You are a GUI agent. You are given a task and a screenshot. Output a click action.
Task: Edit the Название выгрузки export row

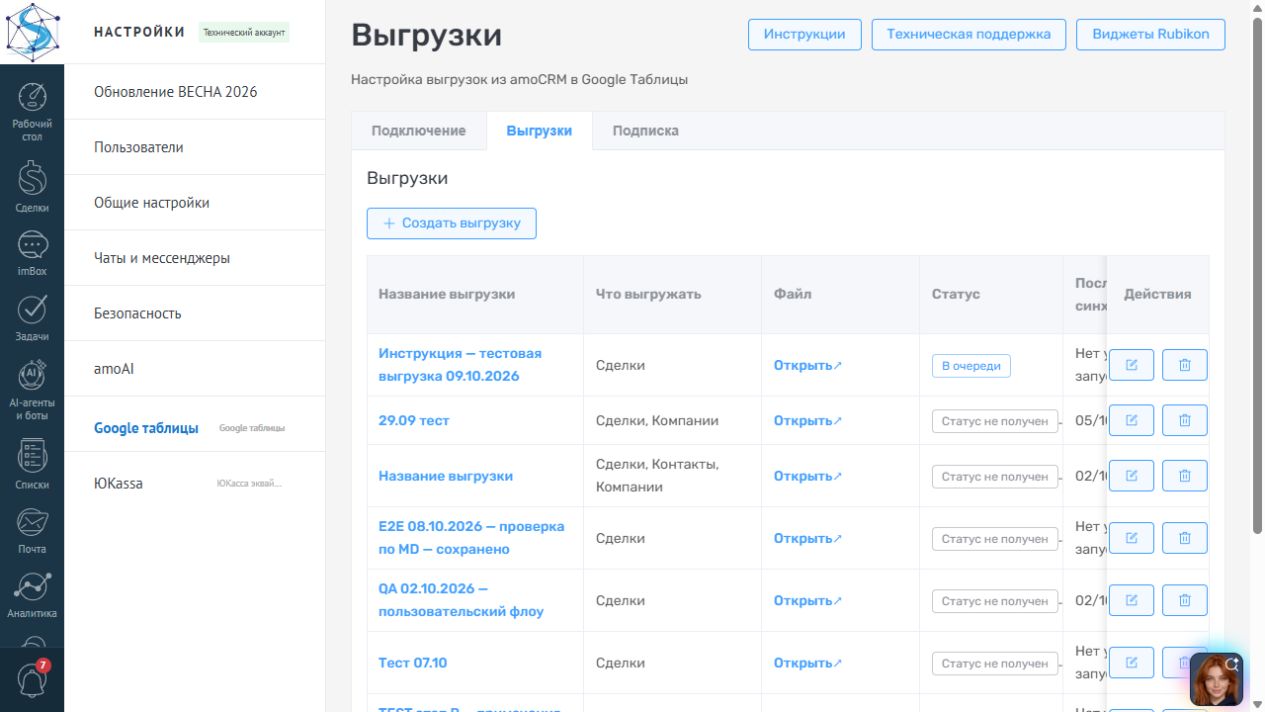[x=1132, y=476]
